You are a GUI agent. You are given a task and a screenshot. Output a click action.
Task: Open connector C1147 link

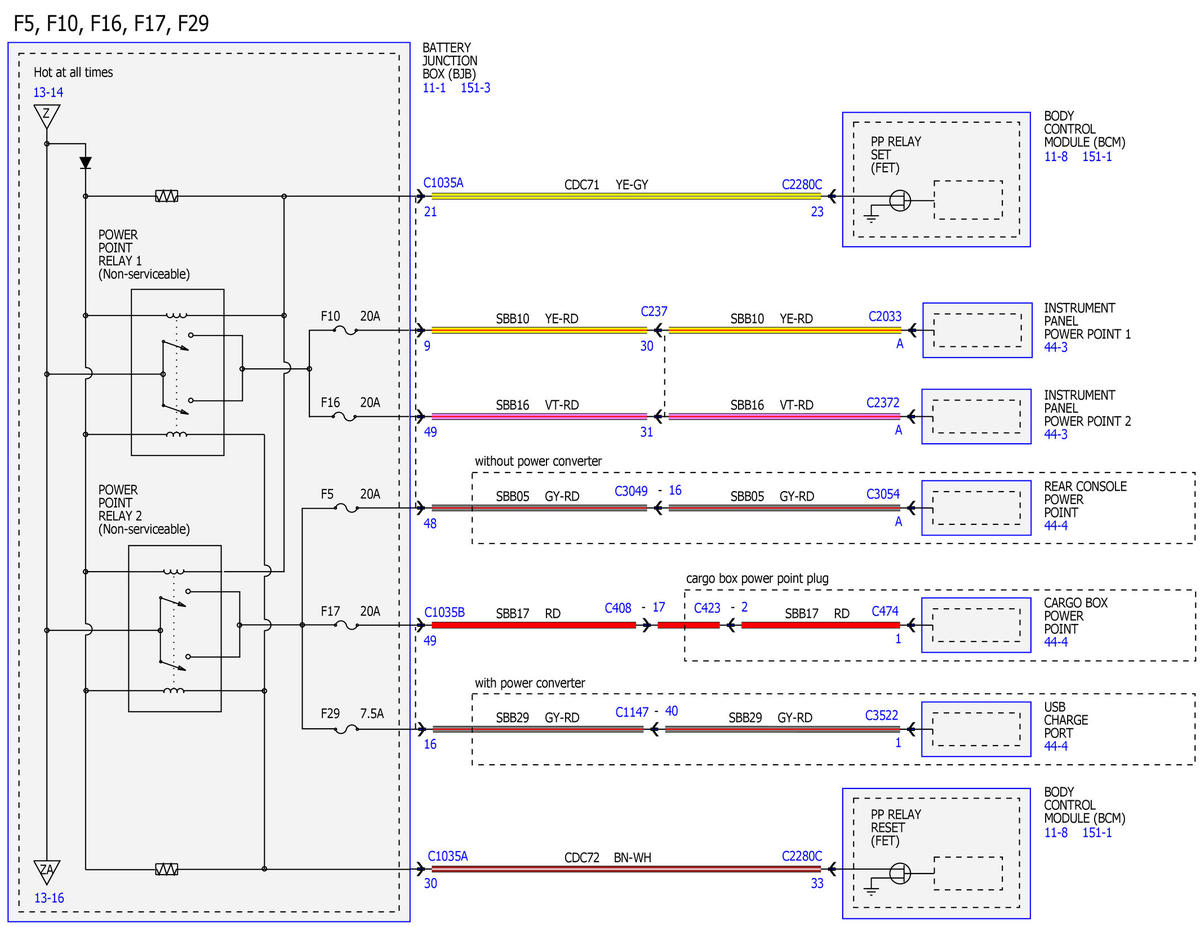[x=632, y=711]
